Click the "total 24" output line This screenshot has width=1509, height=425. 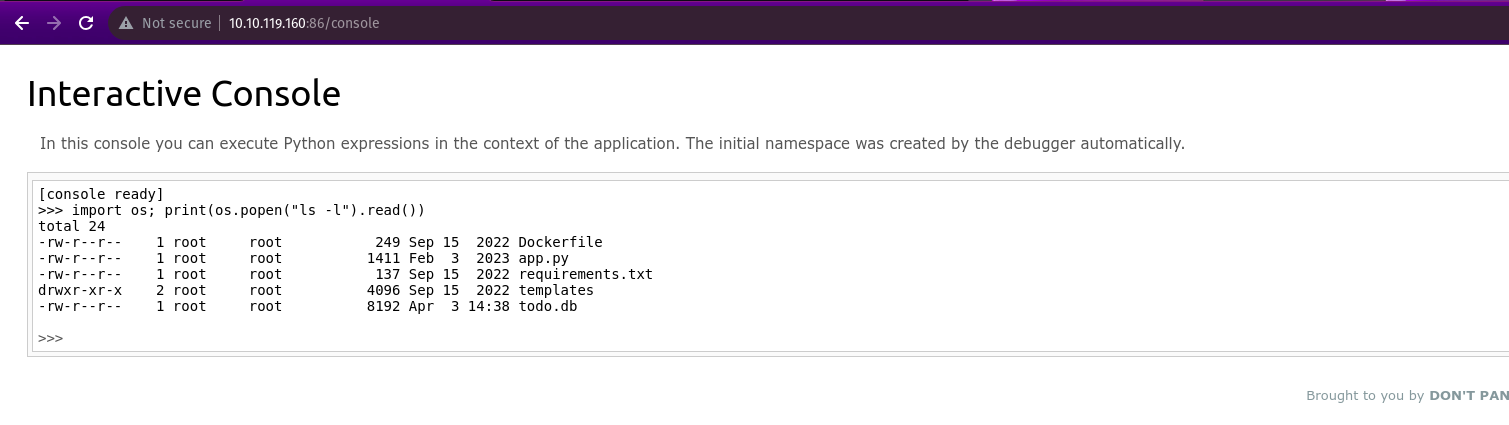coord(72,226)
